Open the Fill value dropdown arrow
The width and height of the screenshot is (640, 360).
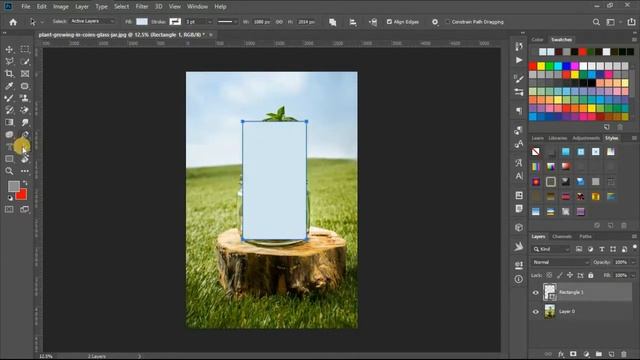click(633, 276)
